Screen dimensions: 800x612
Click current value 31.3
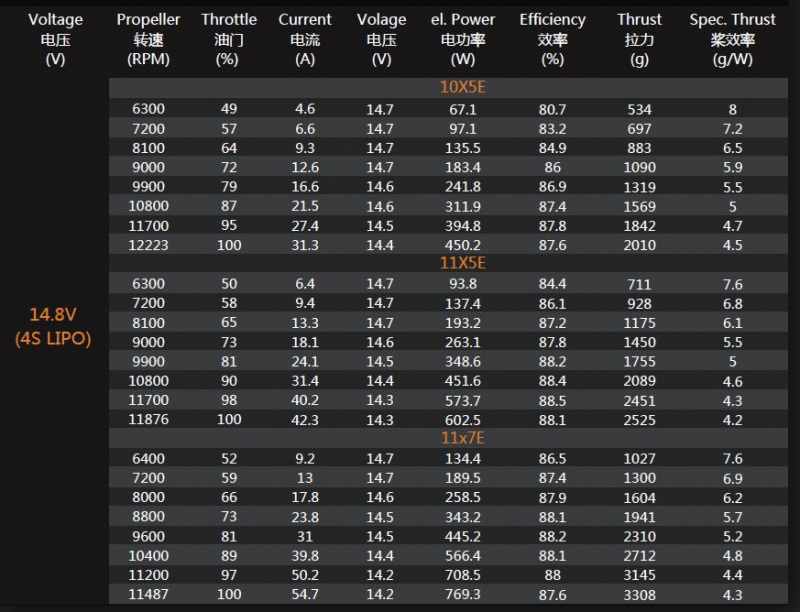click(x=305, y=245)
